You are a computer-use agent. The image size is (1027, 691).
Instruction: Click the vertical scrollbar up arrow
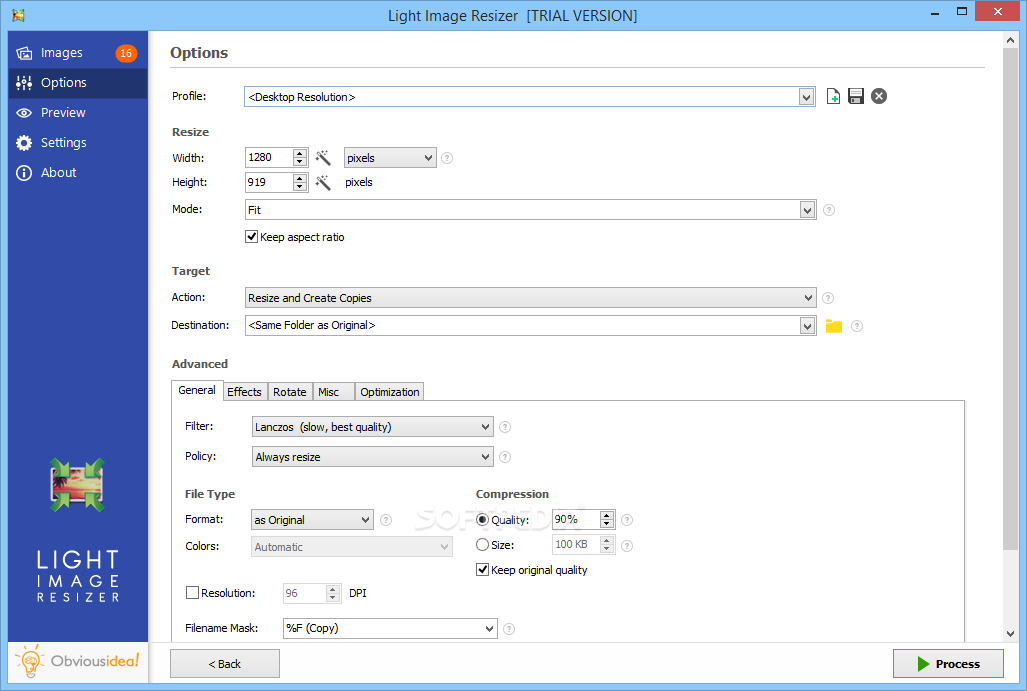[x=1011, y=40]
